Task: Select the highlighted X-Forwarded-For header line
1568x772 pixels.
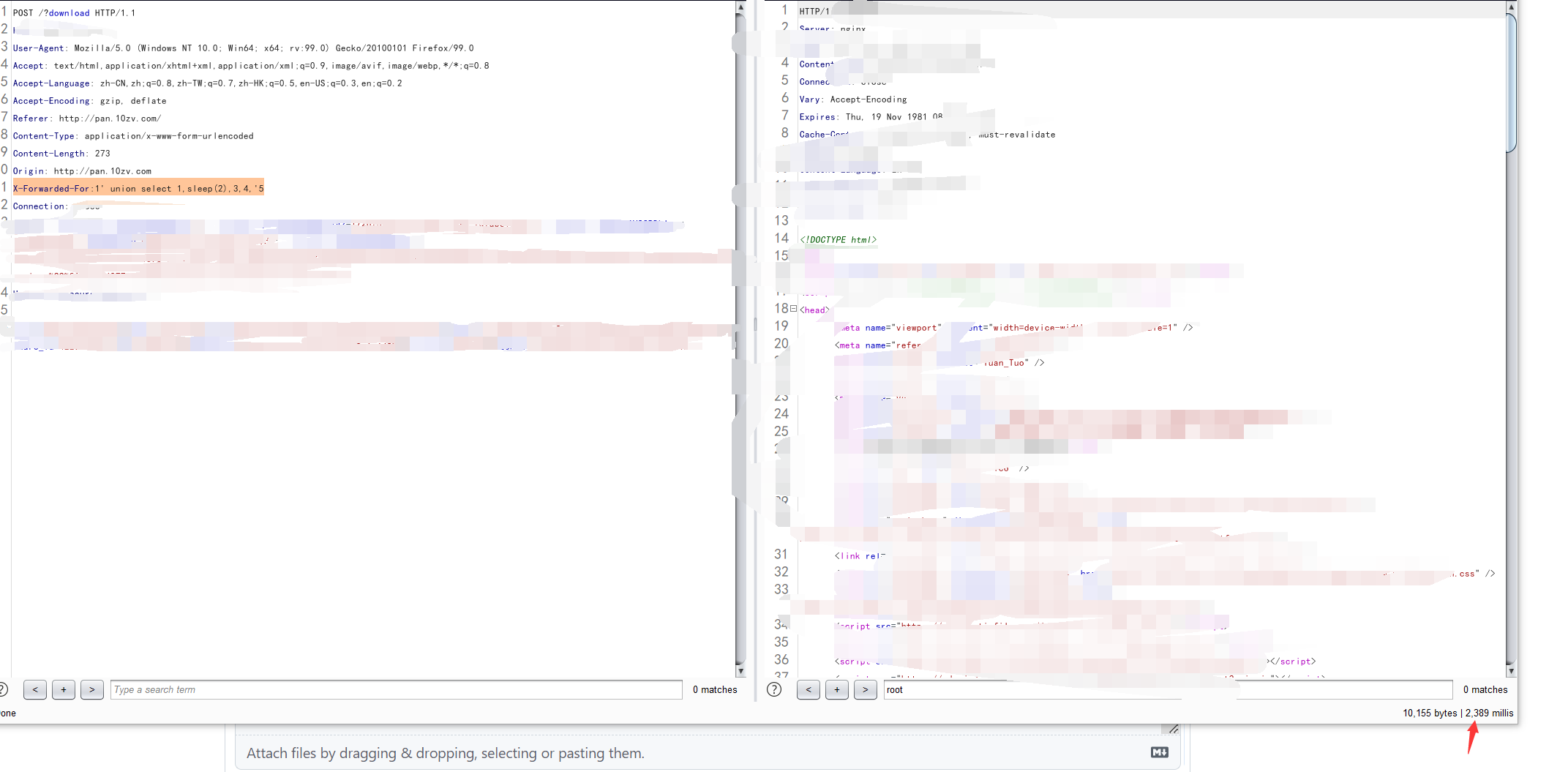Action: coord(139,188)
